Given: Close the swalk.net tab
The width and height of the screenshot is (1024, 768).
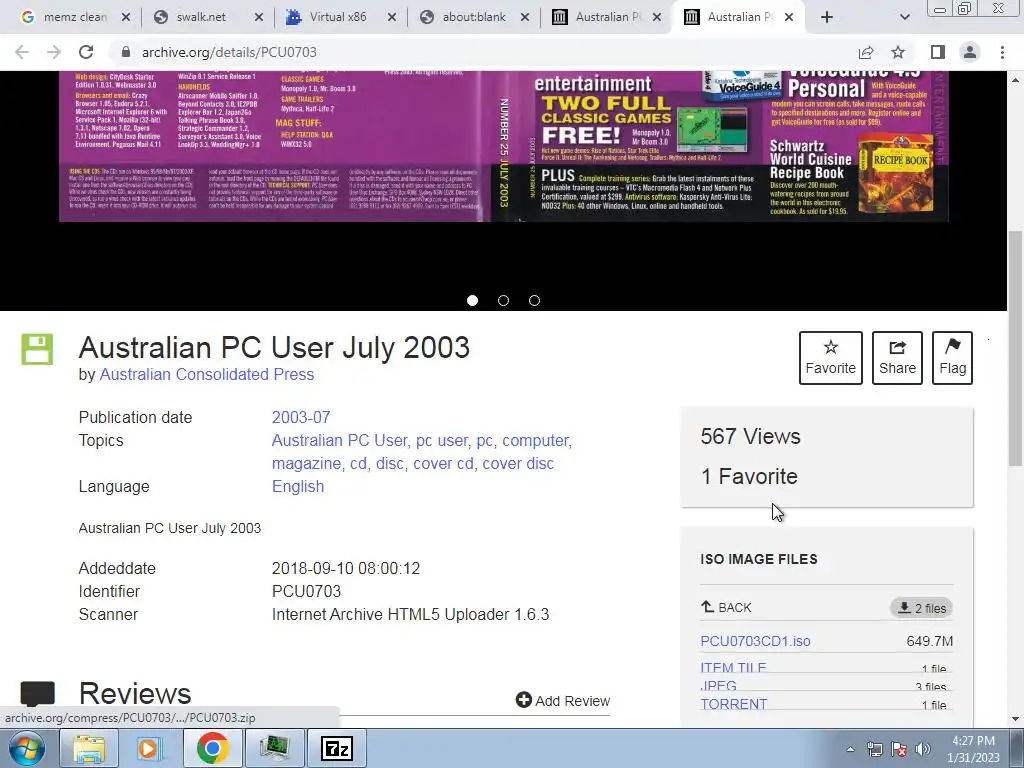Looking at the screenshot, I should pyautogui.click(x=259, y=17).
